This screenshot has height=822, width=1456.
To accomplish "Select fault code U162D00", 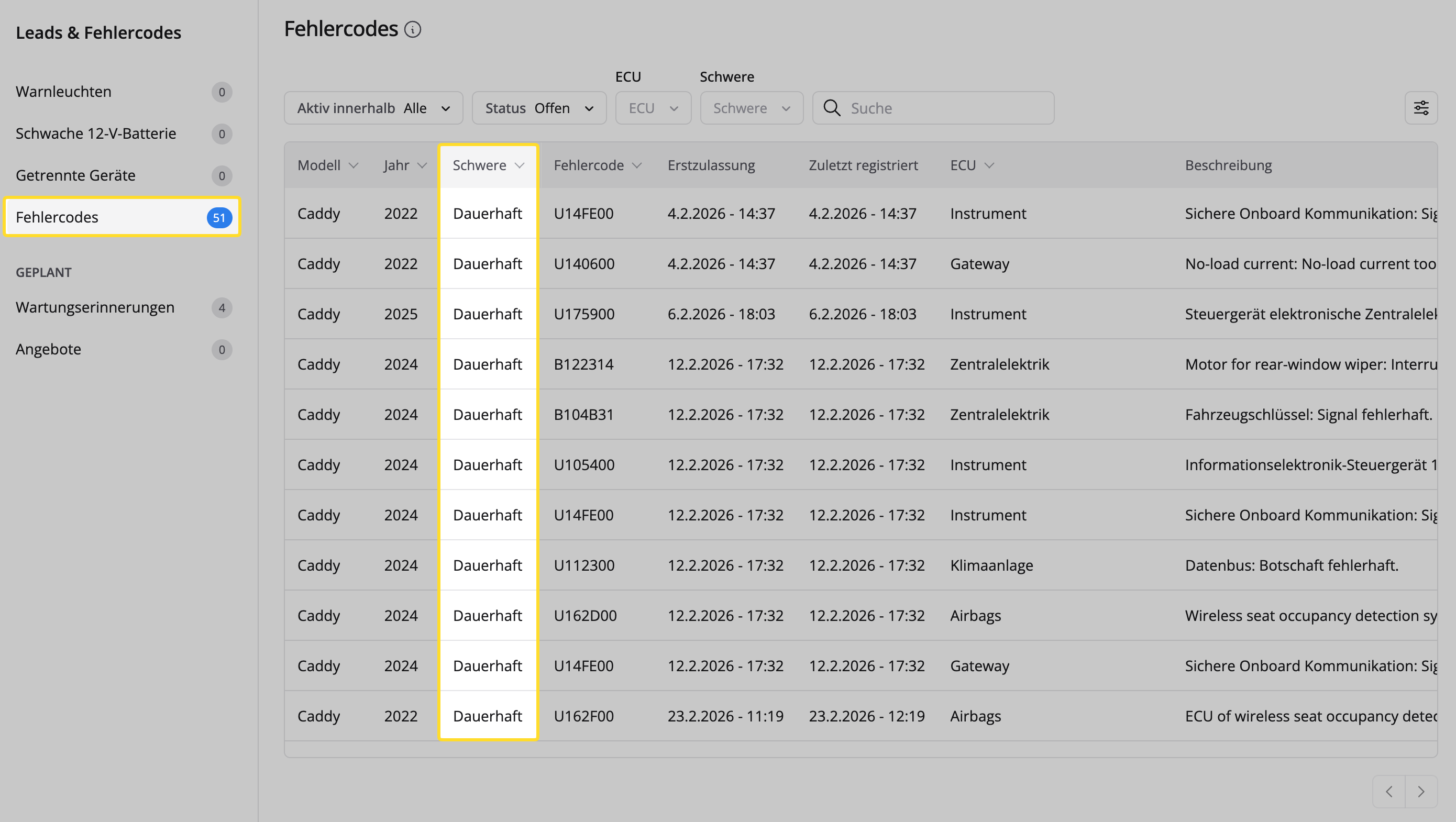I will pyautogui.click(x=585, y=616).
